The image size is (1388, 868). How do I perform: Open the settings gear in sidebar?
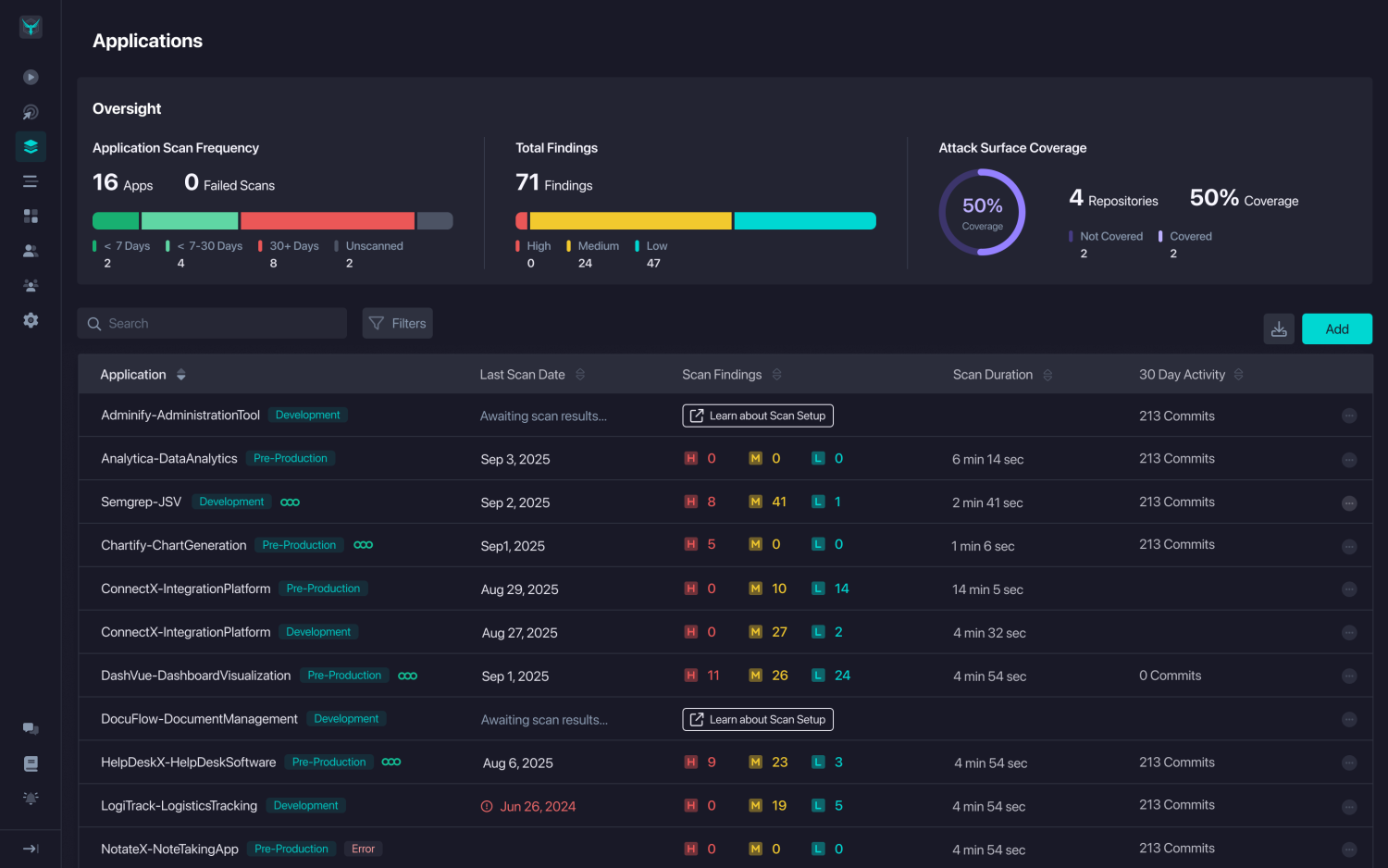(31, 320)
